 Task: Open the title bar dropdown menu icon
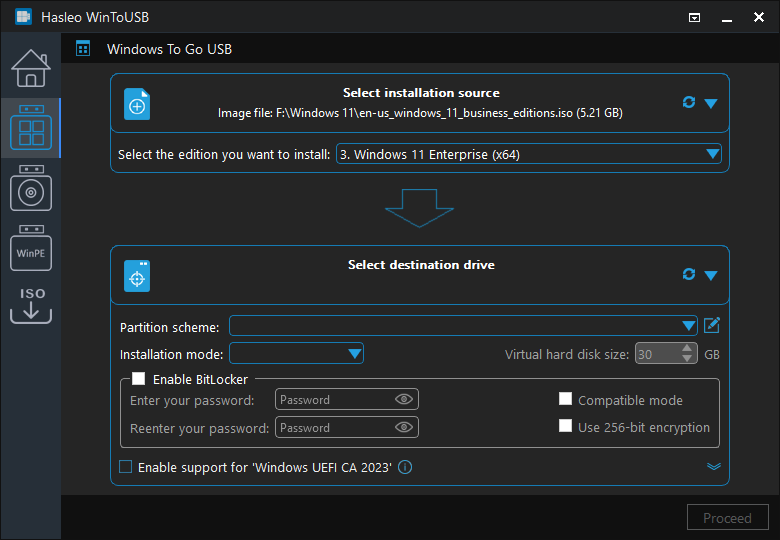(694, 17)
